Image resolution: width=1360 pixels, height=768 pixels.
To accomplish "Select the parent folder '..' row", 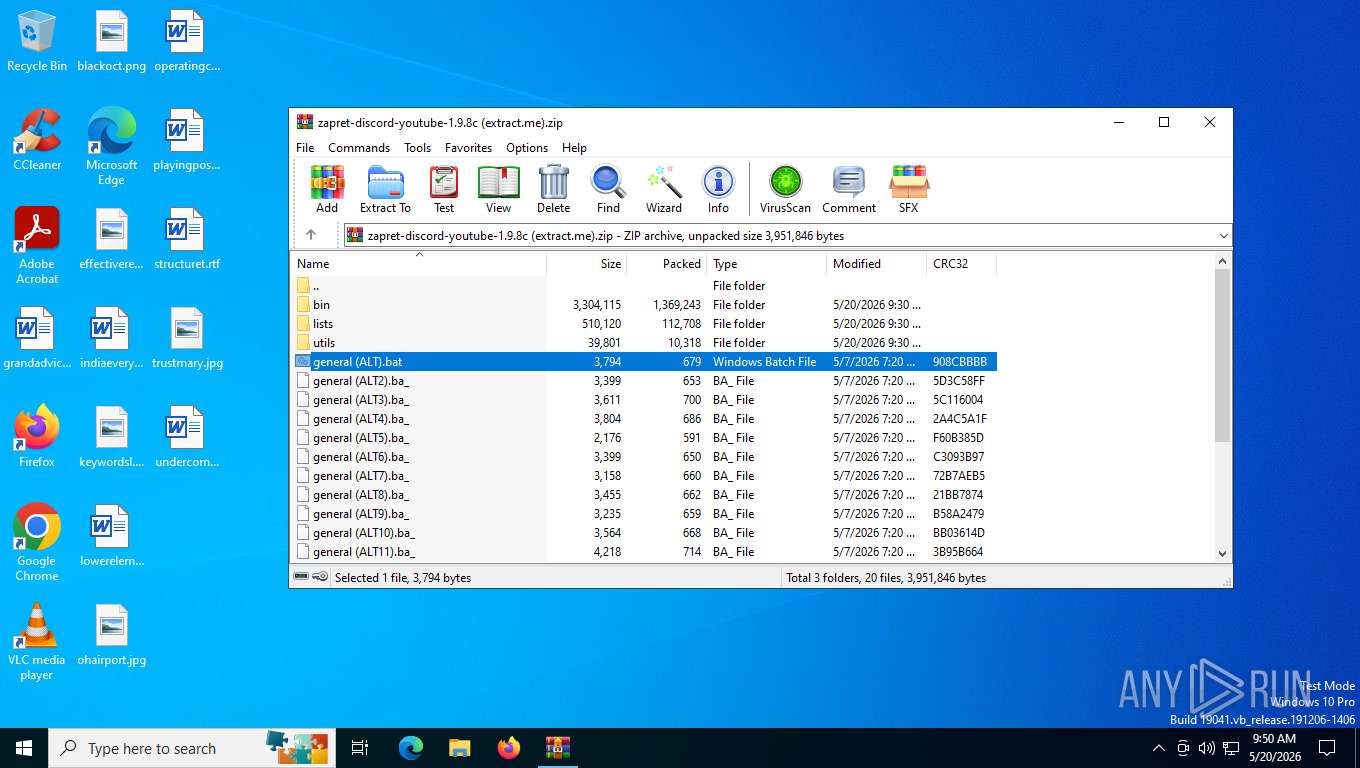I will coord(645,286).
